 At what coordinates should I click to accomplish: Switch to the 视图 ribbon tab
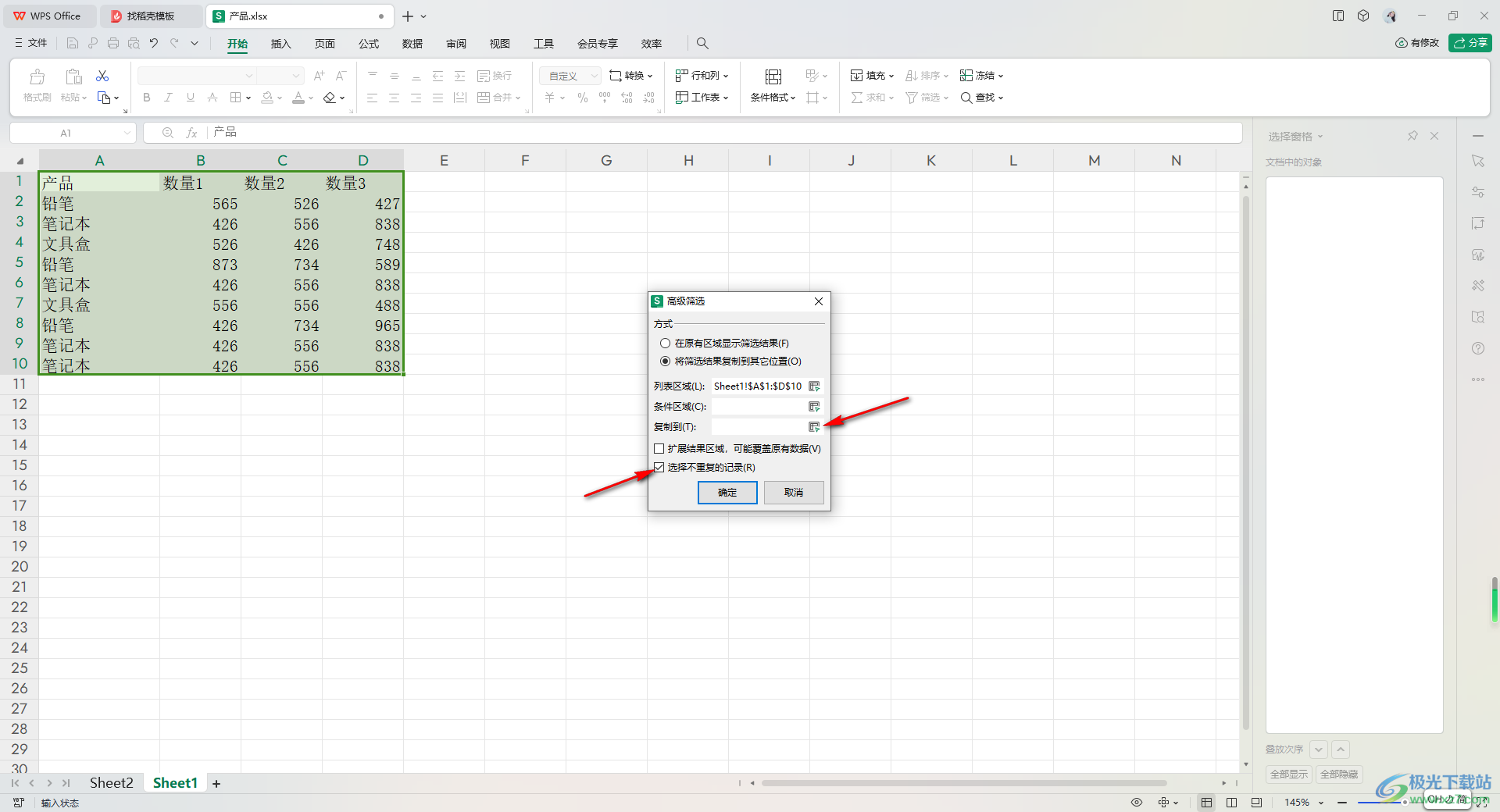coord(499,44)
